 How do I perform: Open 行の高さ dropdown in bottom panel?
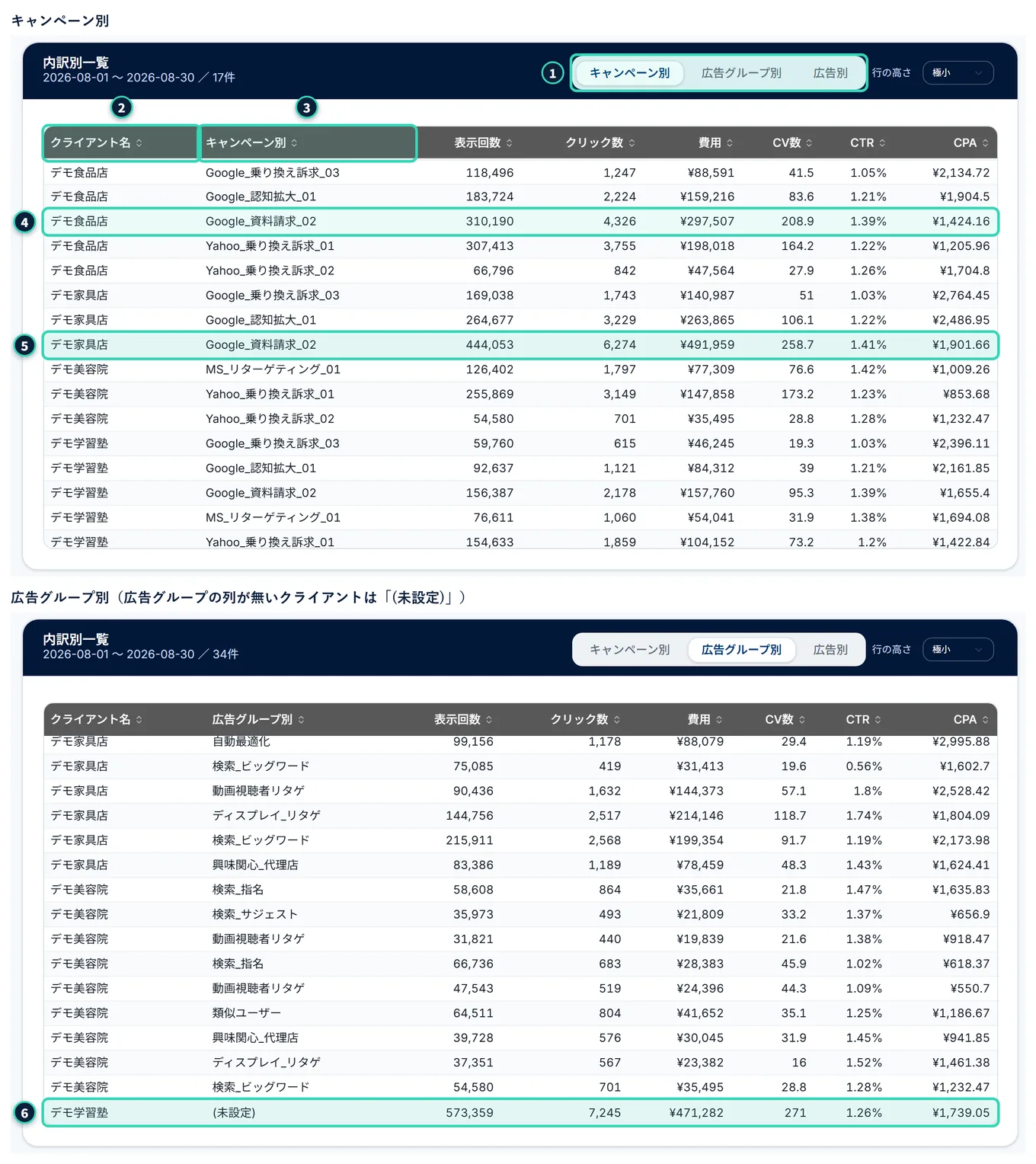[958, 650]
